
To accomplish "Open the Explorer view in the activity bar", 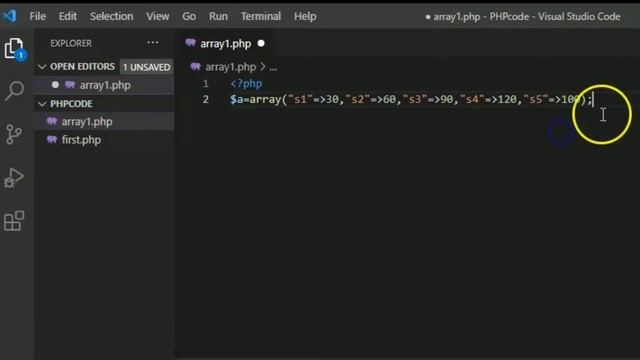I will point(15,49).
